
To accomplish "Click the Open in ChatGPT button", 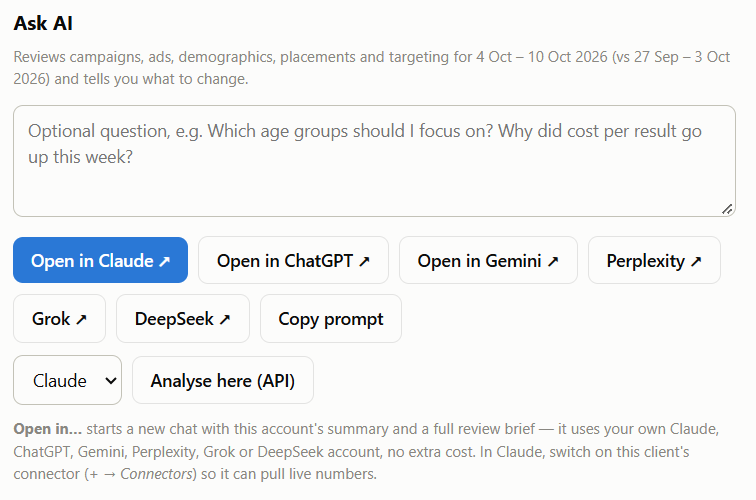I will coord(293,260).
